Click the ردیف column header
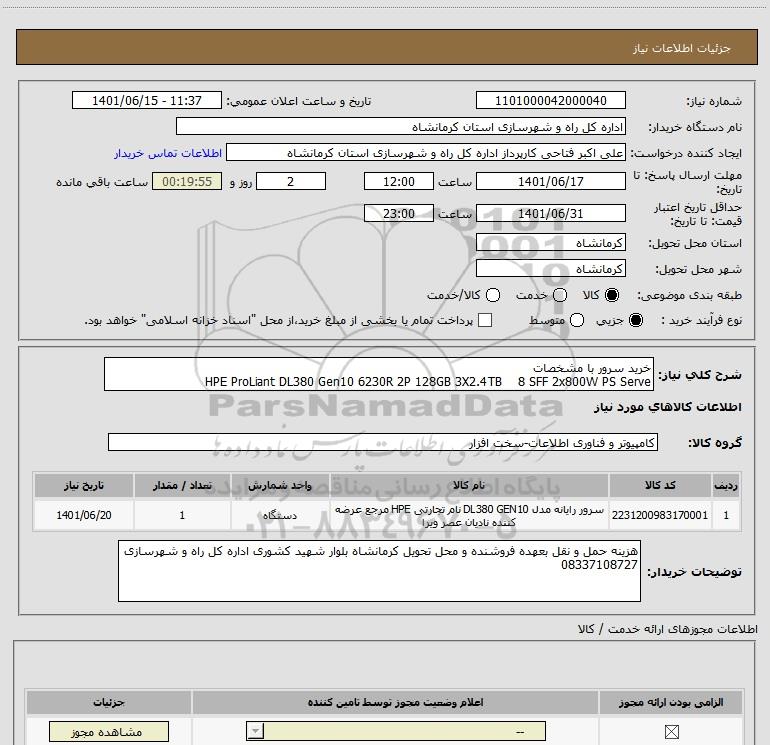The width and height of the screenshot is (770, 745). coord(725,485)
